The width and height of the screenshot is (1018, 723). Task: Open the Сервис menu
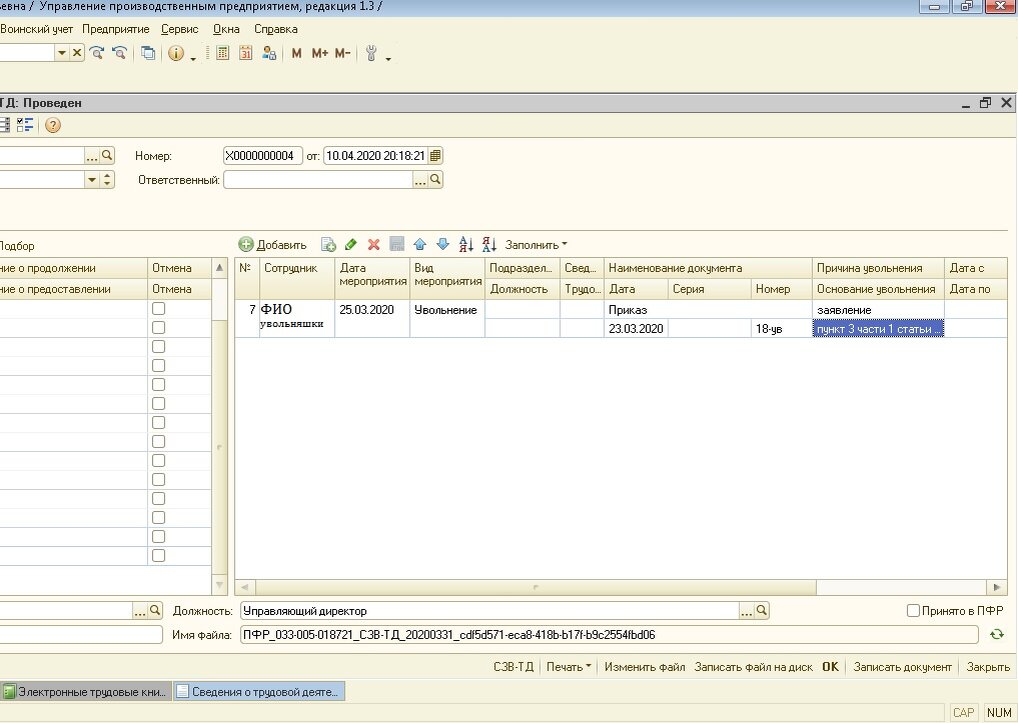pyautogui.click(x=180, y=29)
